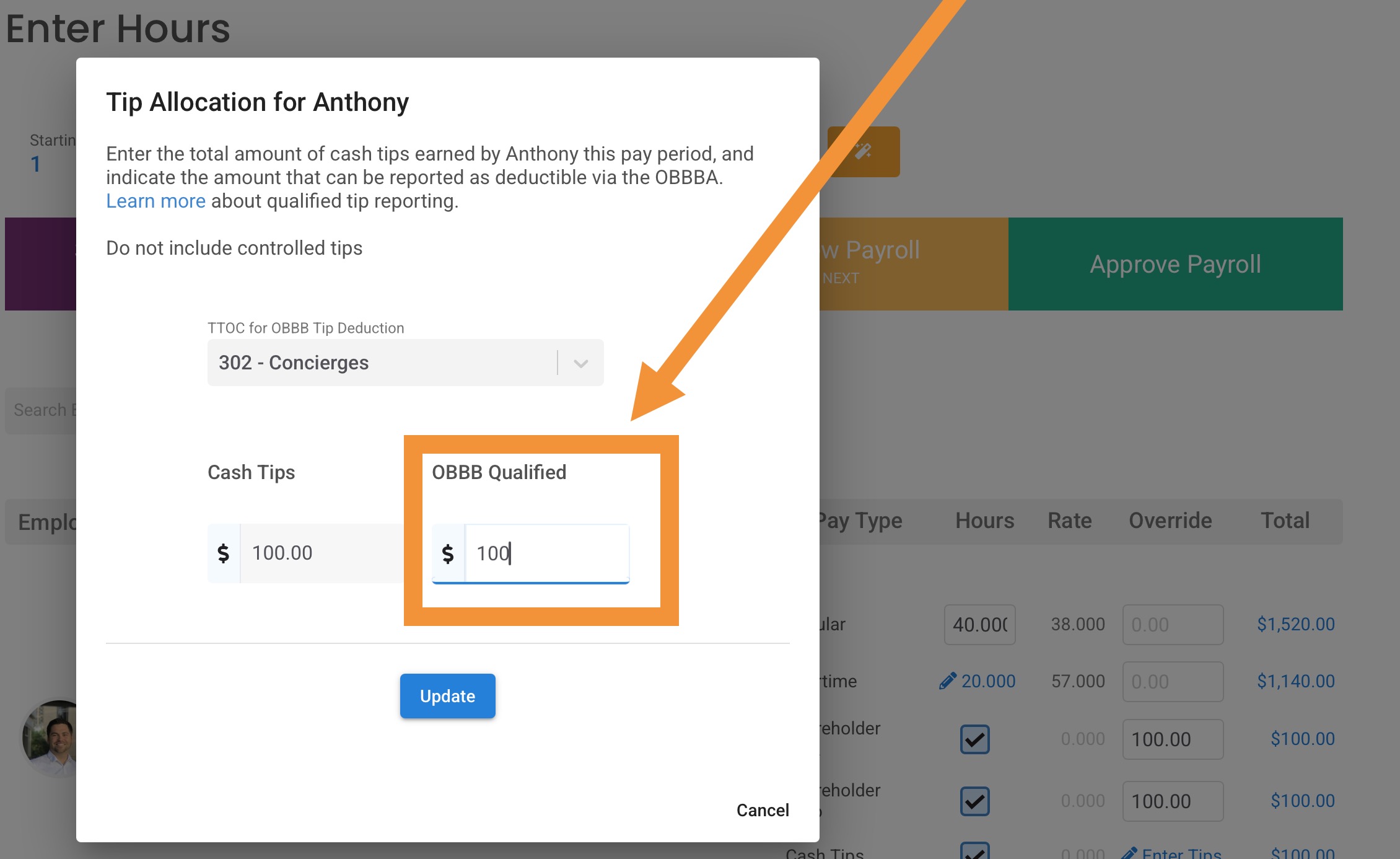The image size is (1400, 859).
Task: Click pencil icon beside 20.000 overtime hours
Action: pos(947,681)
